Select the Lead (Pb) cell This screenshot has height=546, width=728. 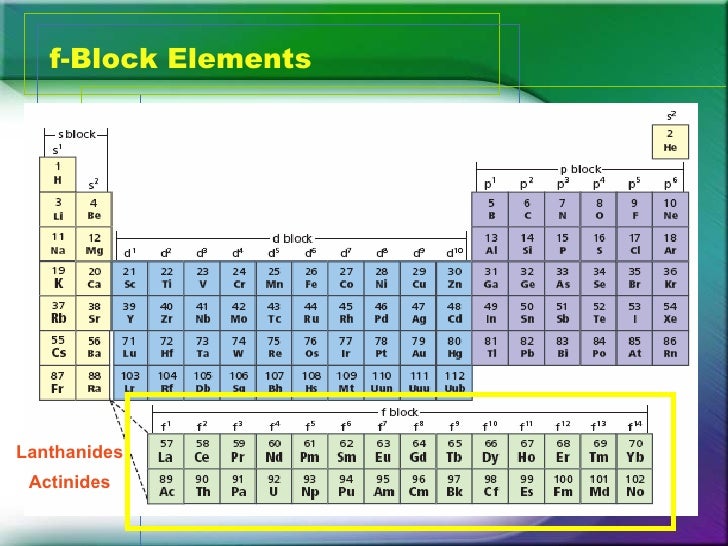pyautogui.click(x=526, y=348)
